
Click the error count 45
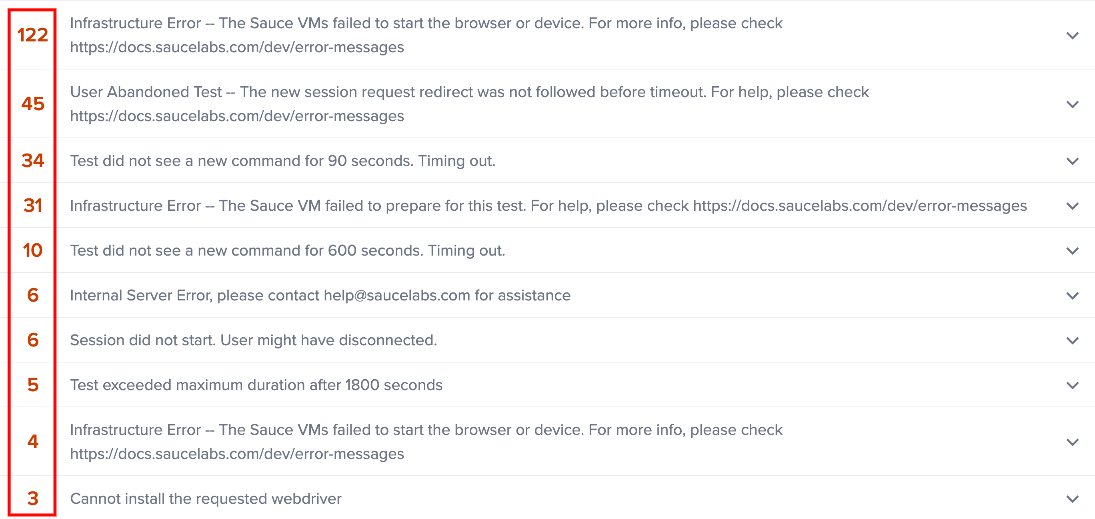coord(33,104)
